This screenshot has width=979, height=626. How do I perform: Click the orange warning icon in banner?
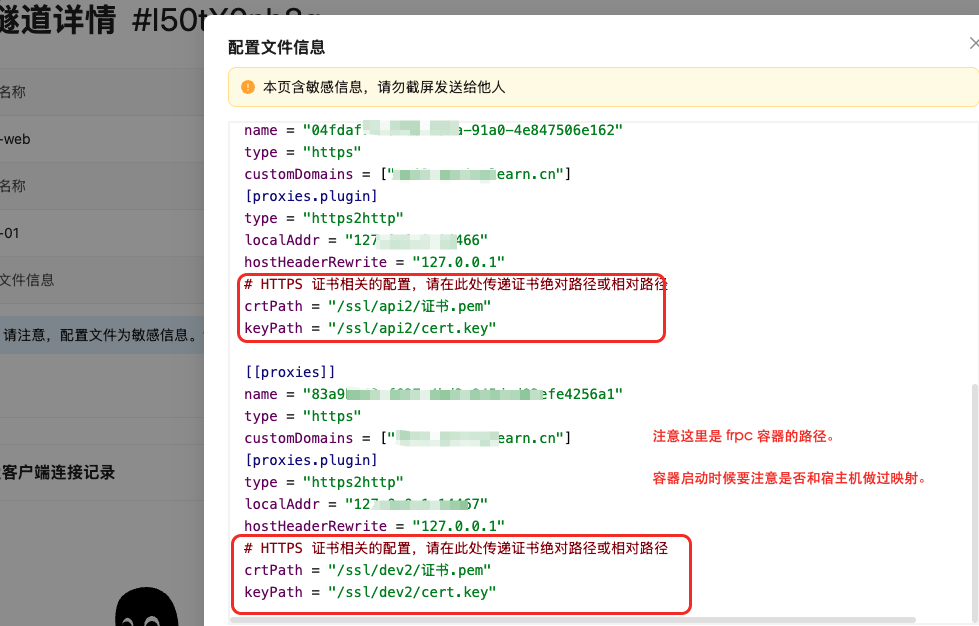coord(247,87)
